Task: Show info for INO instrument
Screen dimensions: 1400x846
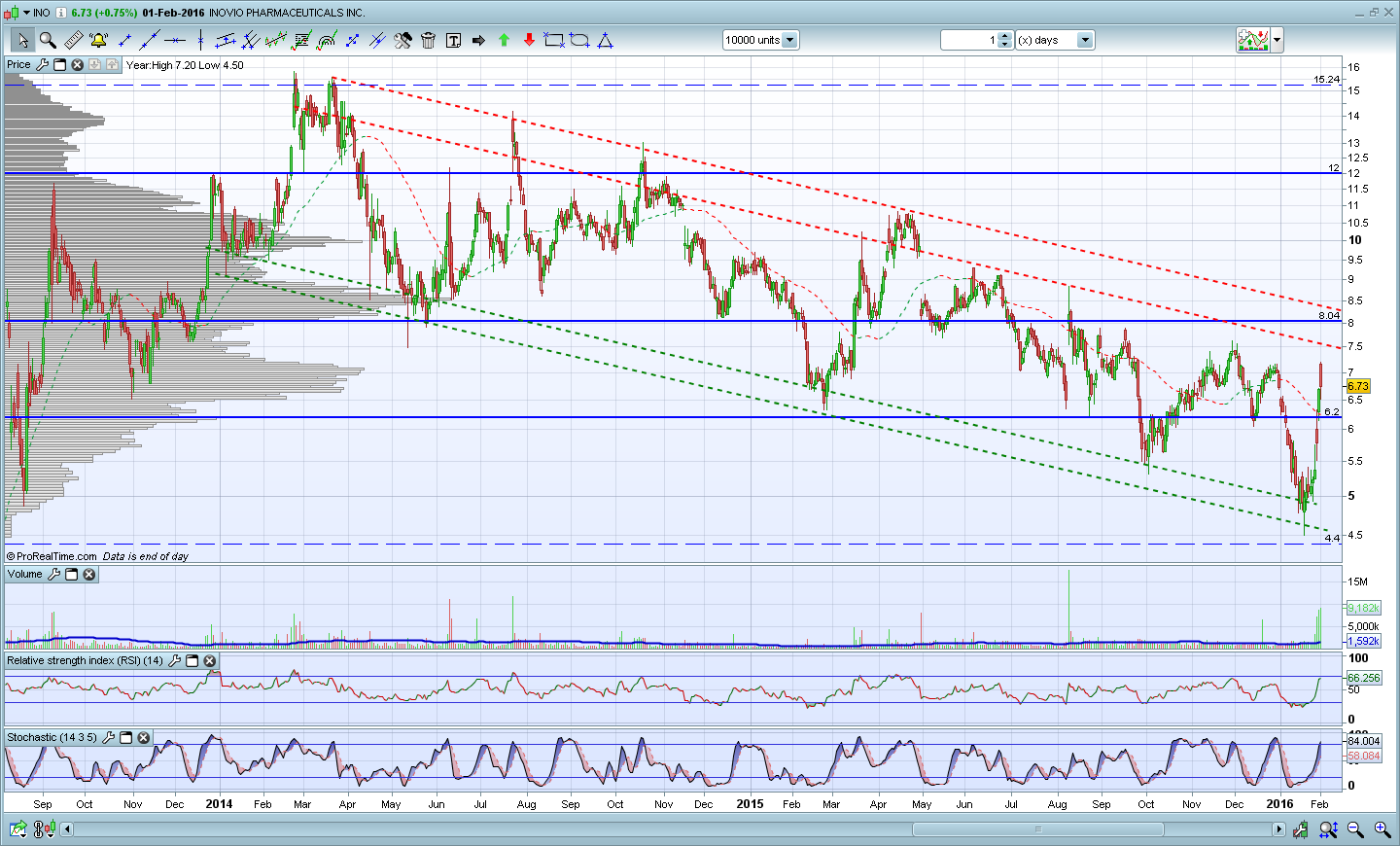Action: coord(60,13)
